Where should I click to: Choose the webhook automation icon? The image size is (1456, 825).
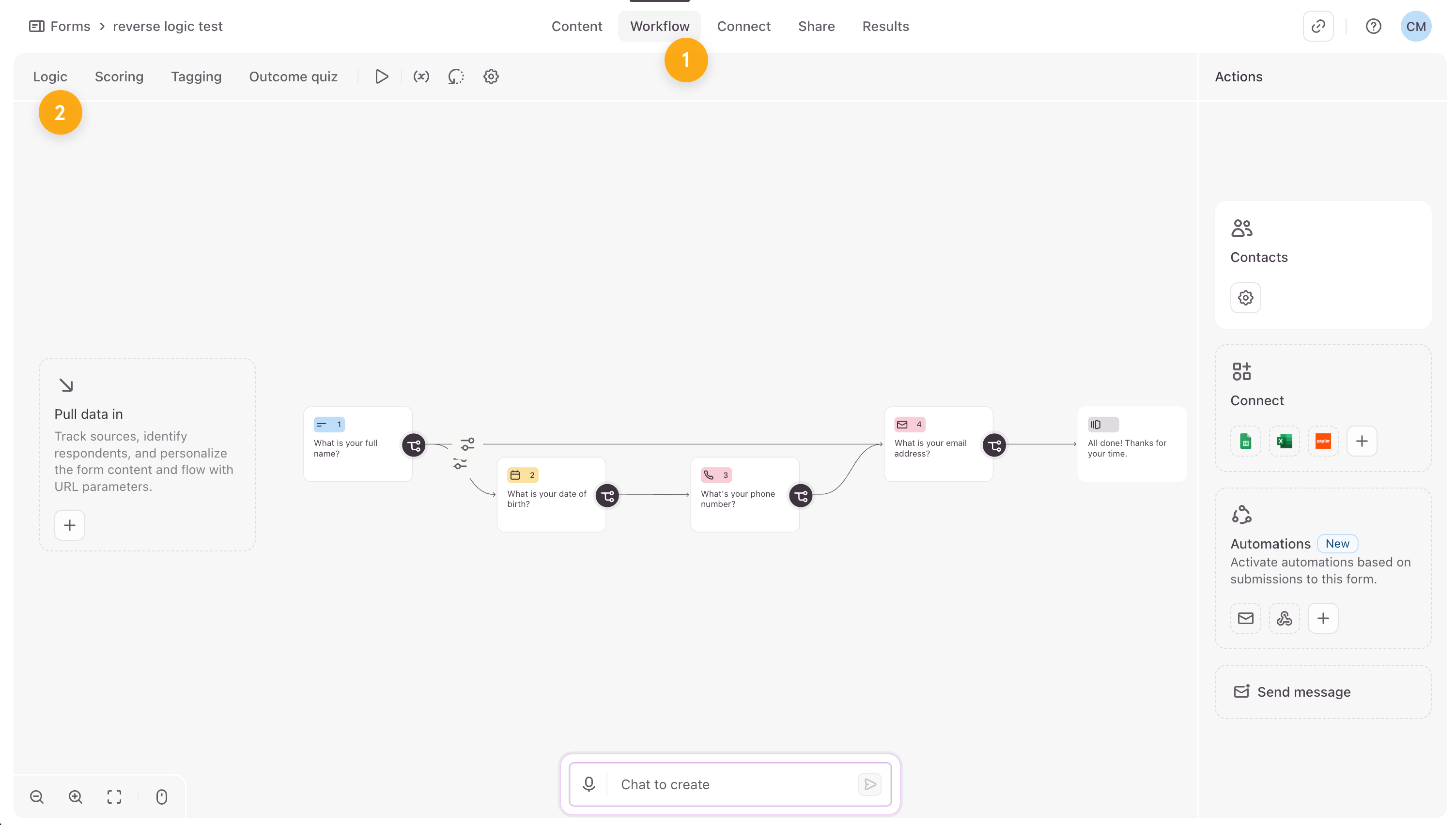tap(1284, 618)
